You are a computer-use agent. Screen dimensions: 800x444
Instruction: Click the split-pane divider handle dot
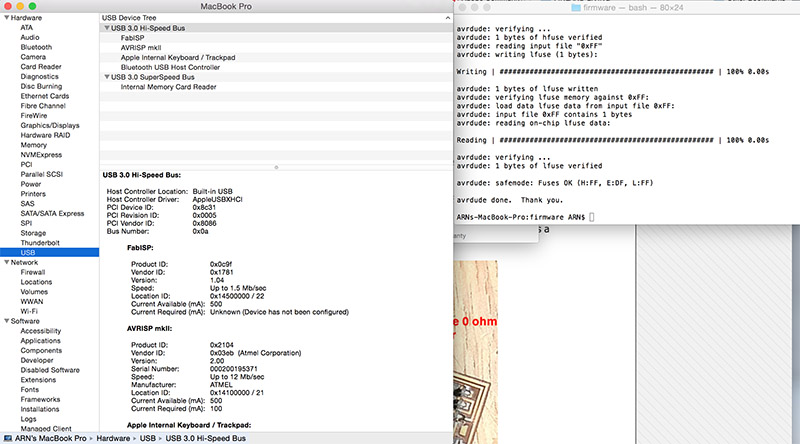pos(277,167)
